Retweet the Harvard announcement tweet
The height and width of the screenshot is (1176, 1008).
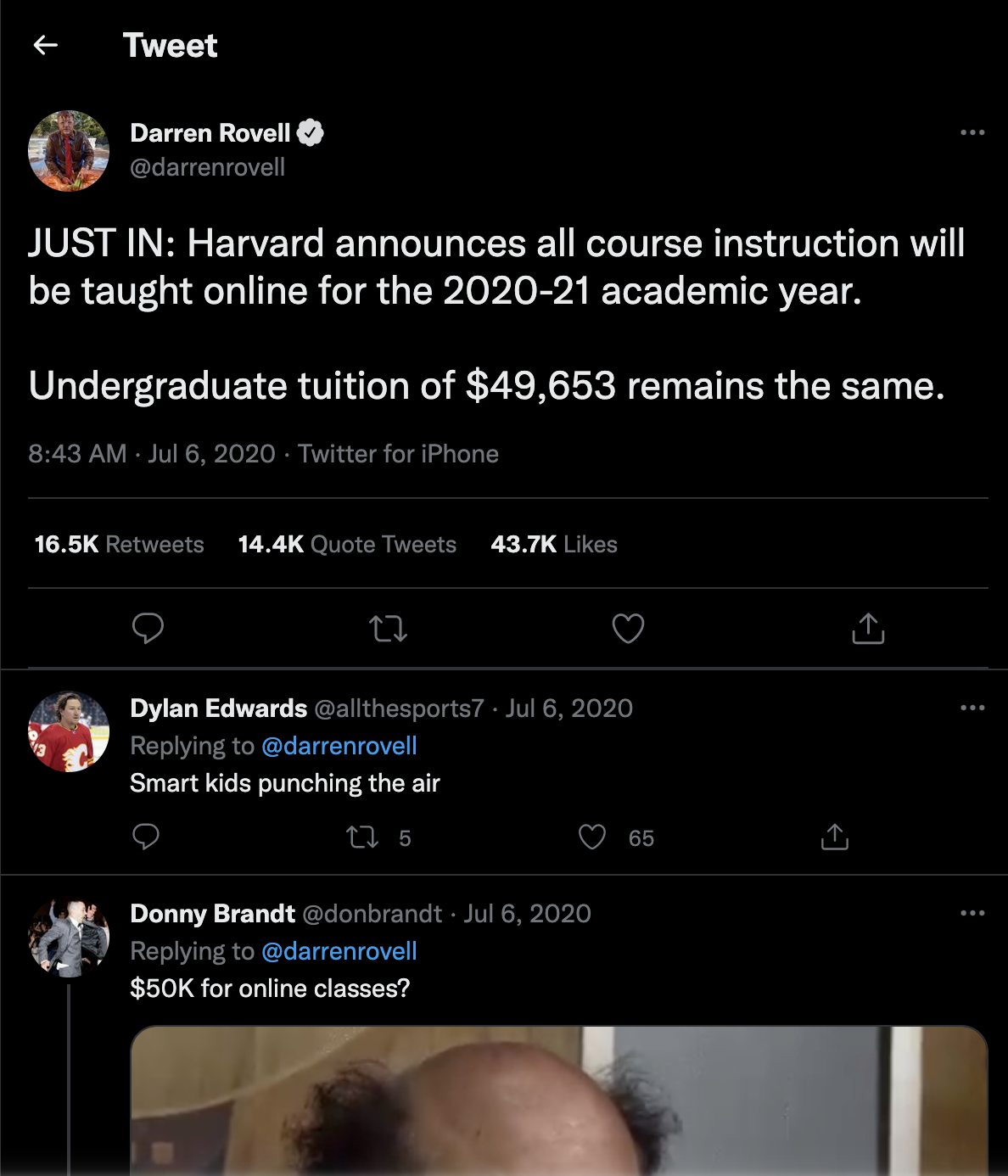(388, 629)
